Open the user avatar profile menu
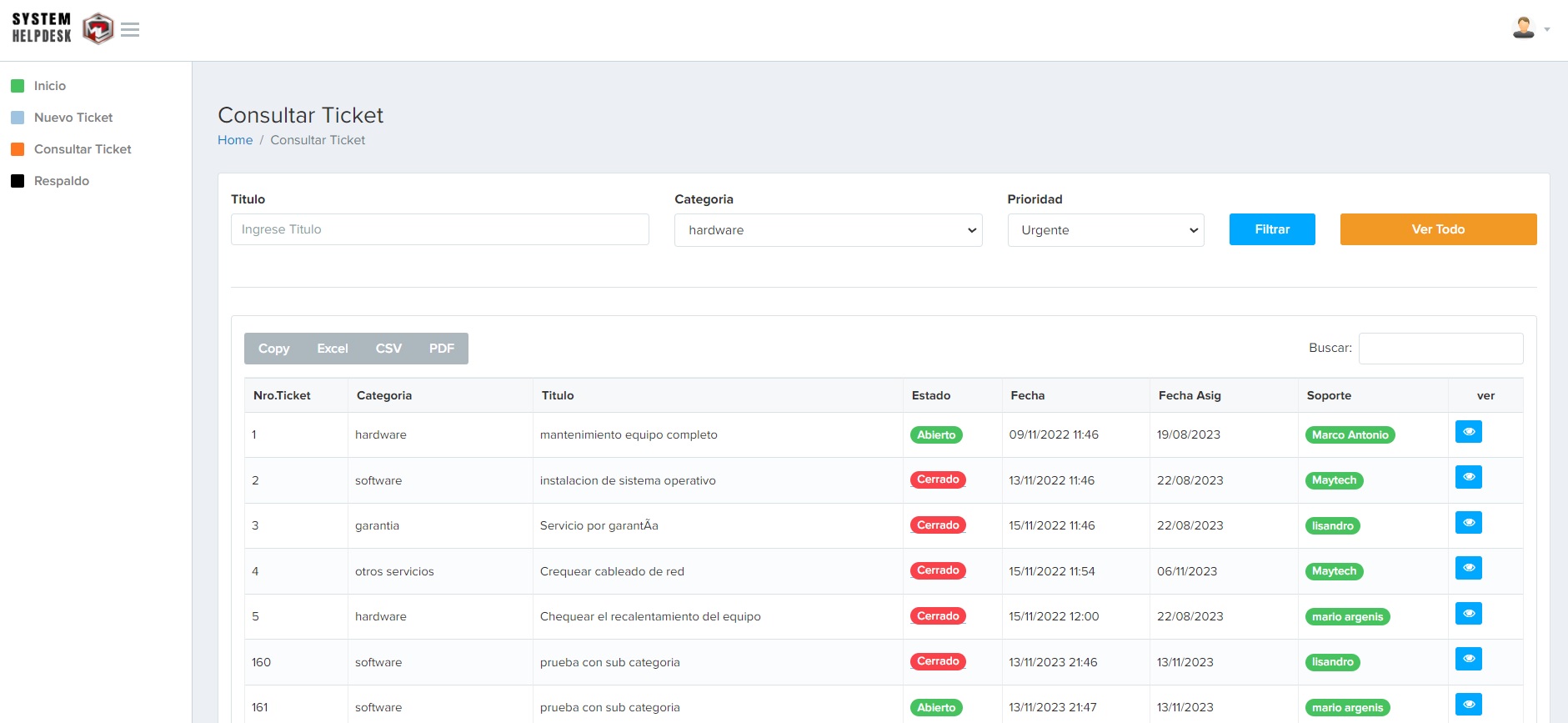The image size is (1568, 723). tap(1530, 28)
